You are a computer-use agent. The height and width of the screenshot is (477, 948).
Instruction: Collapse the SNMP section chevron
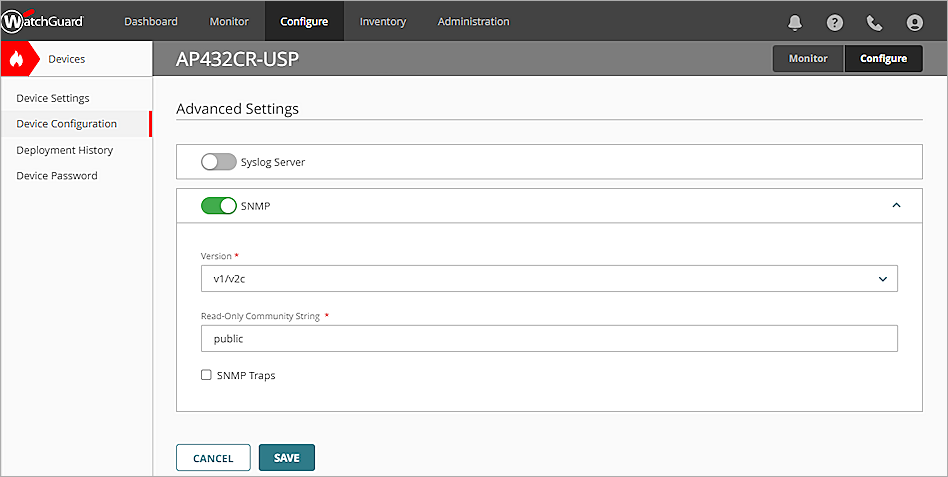point(896,206)
